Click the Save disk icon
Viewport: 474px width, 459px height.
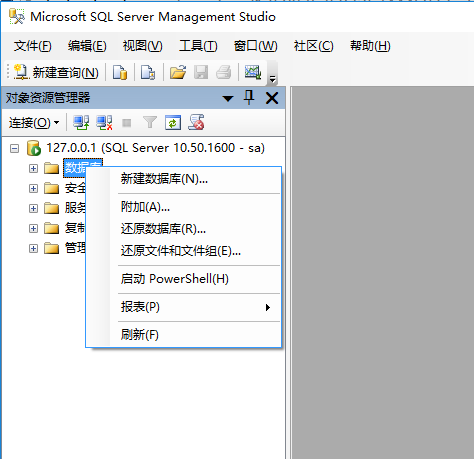(x=201, y=72)
